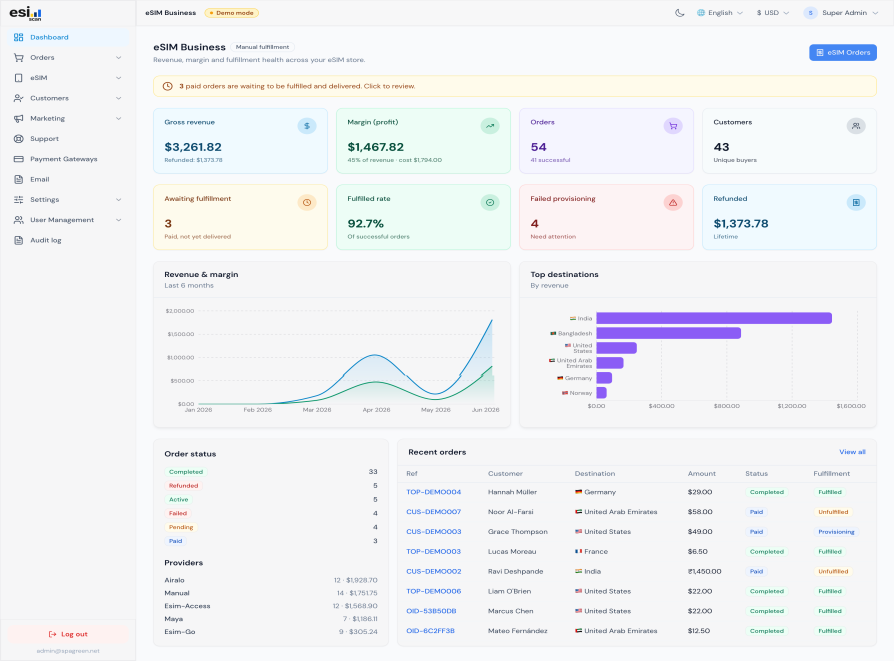Click the cart icon on the Orders stat card
Image resolution: width=894 pixels, height=661 pixels.
click(673, 126)
